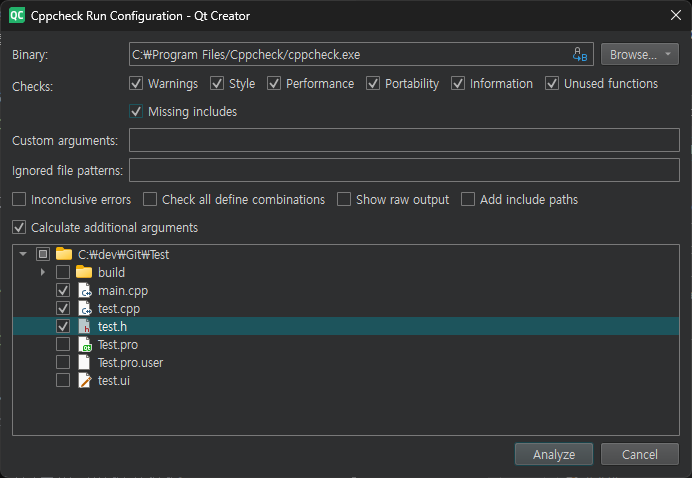Viewport: 692px width, 478px height.
Task: Click the Custom arguments input field
Action: (x=404, y=140)
